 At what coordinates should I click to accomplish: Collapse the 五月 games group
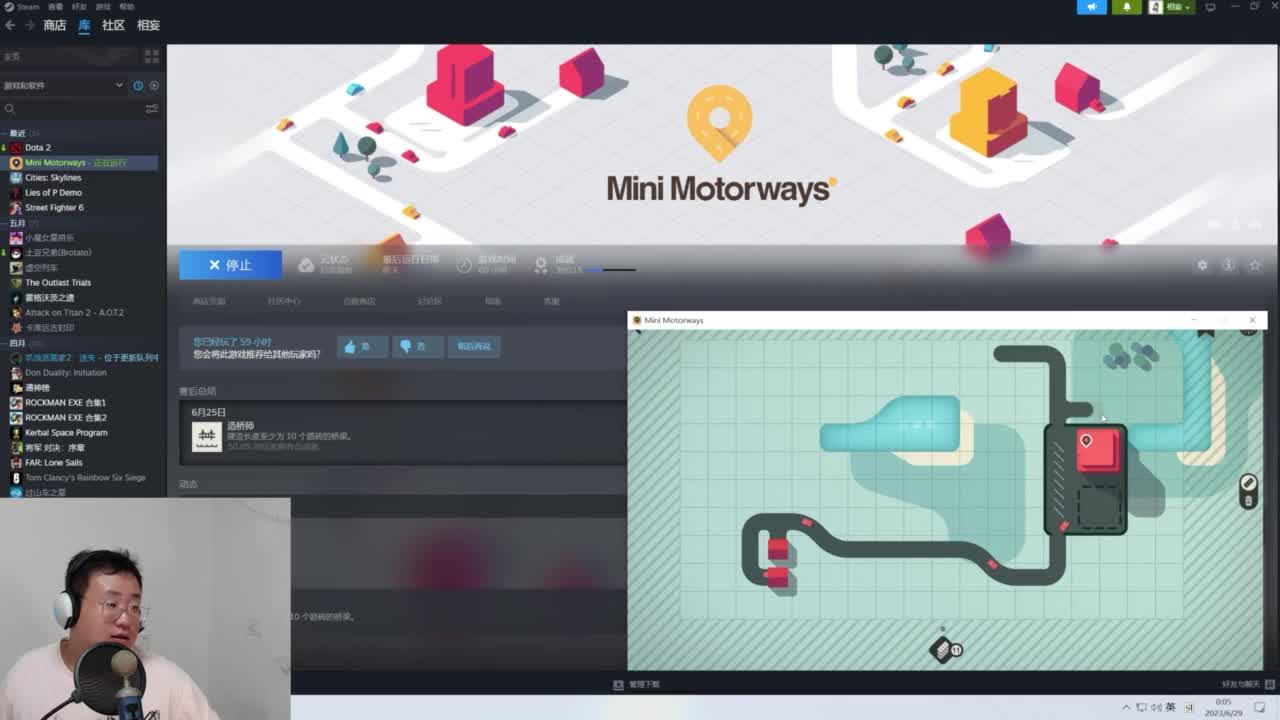[20, 223]
